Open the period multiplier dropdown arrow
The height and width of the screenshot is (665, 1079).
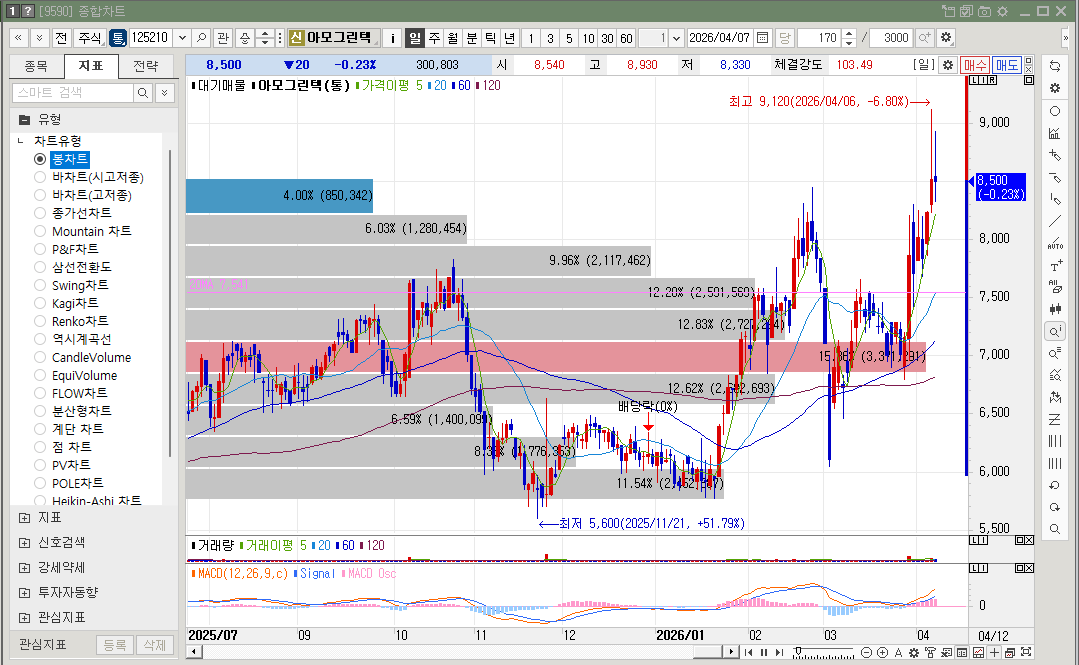(x=676, y=38)
